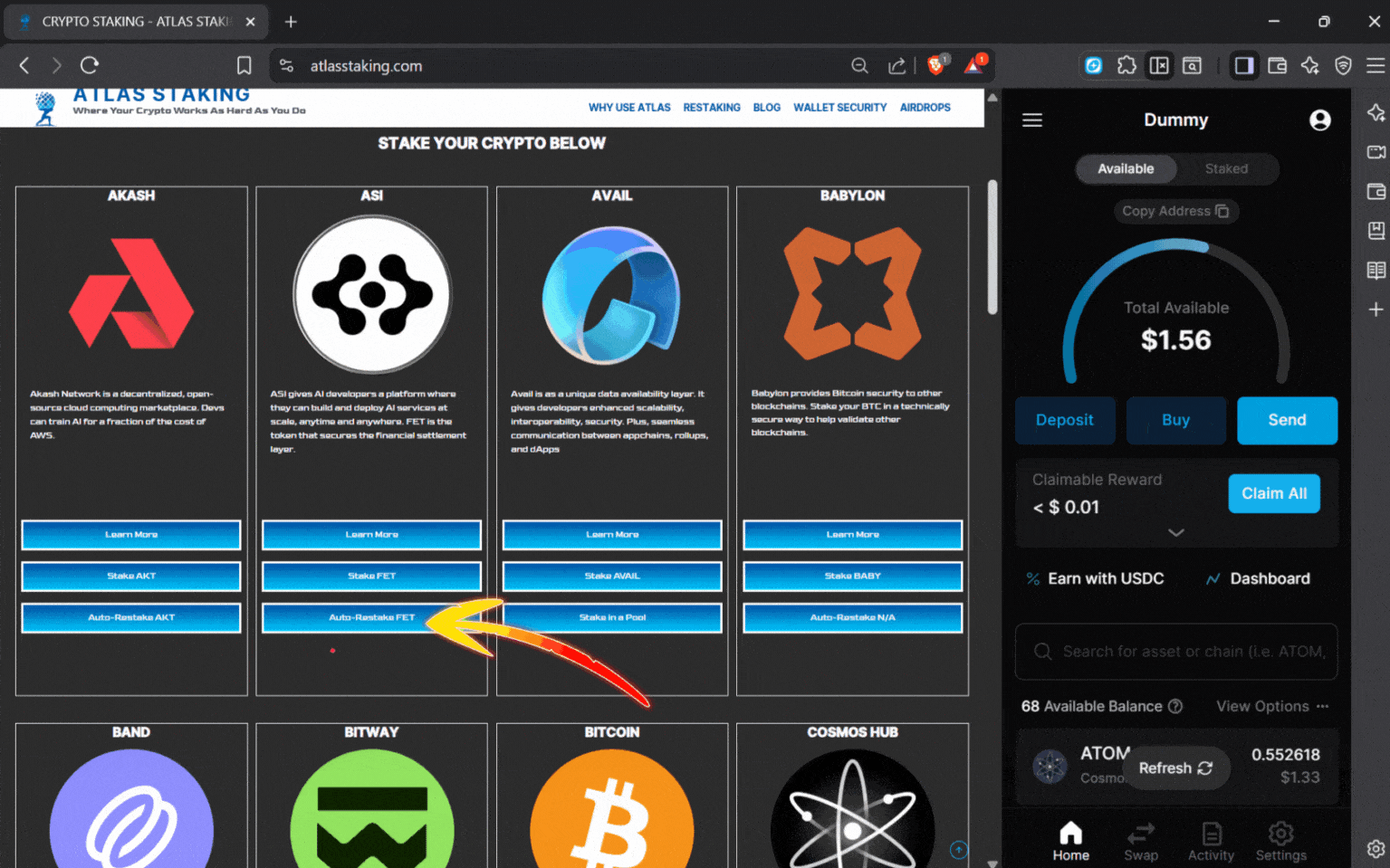Screen dimensions: 1390x868
Task: Switch to the Staked tab
Action: pyautogui.click(x=1227, y=169)
